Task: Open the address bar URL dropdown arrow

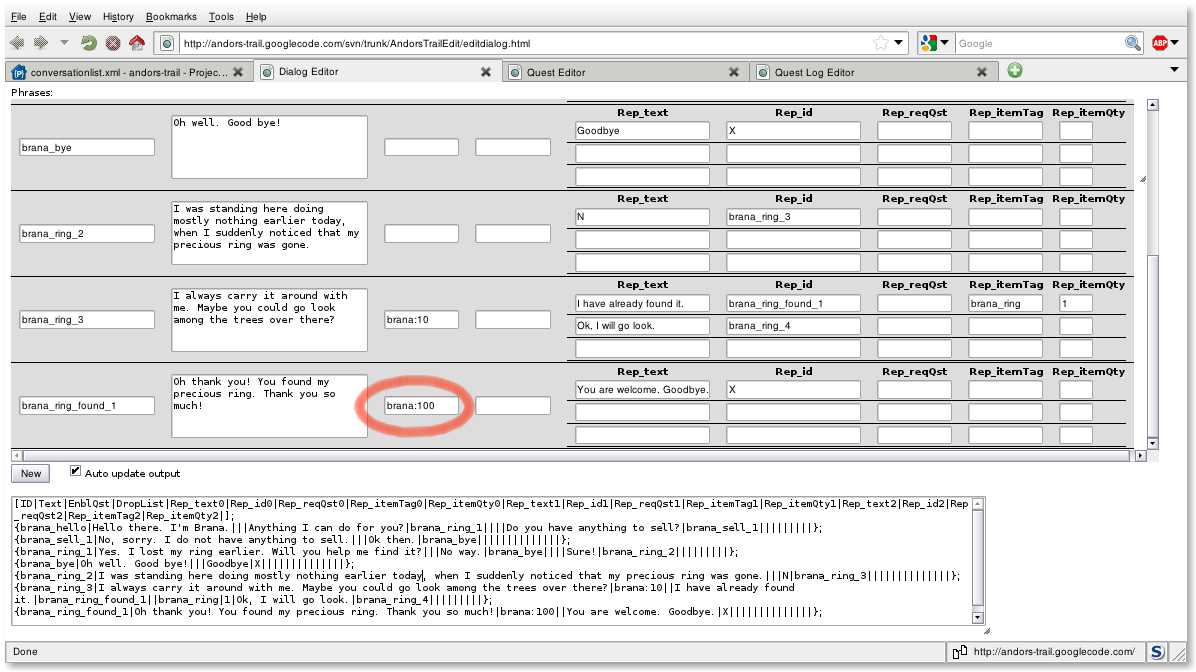Action: click(x=899, y=43)
